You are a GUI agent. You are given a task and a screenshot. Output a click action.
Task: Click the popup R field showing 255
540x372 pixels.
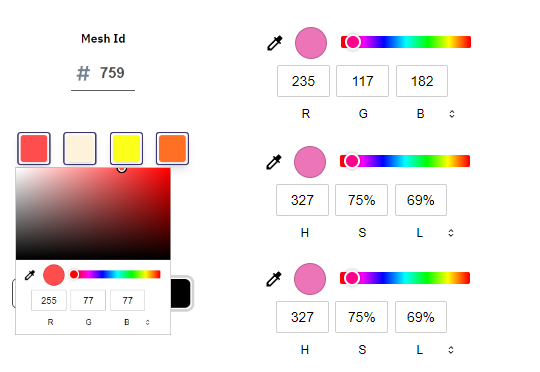click(49, 300)
